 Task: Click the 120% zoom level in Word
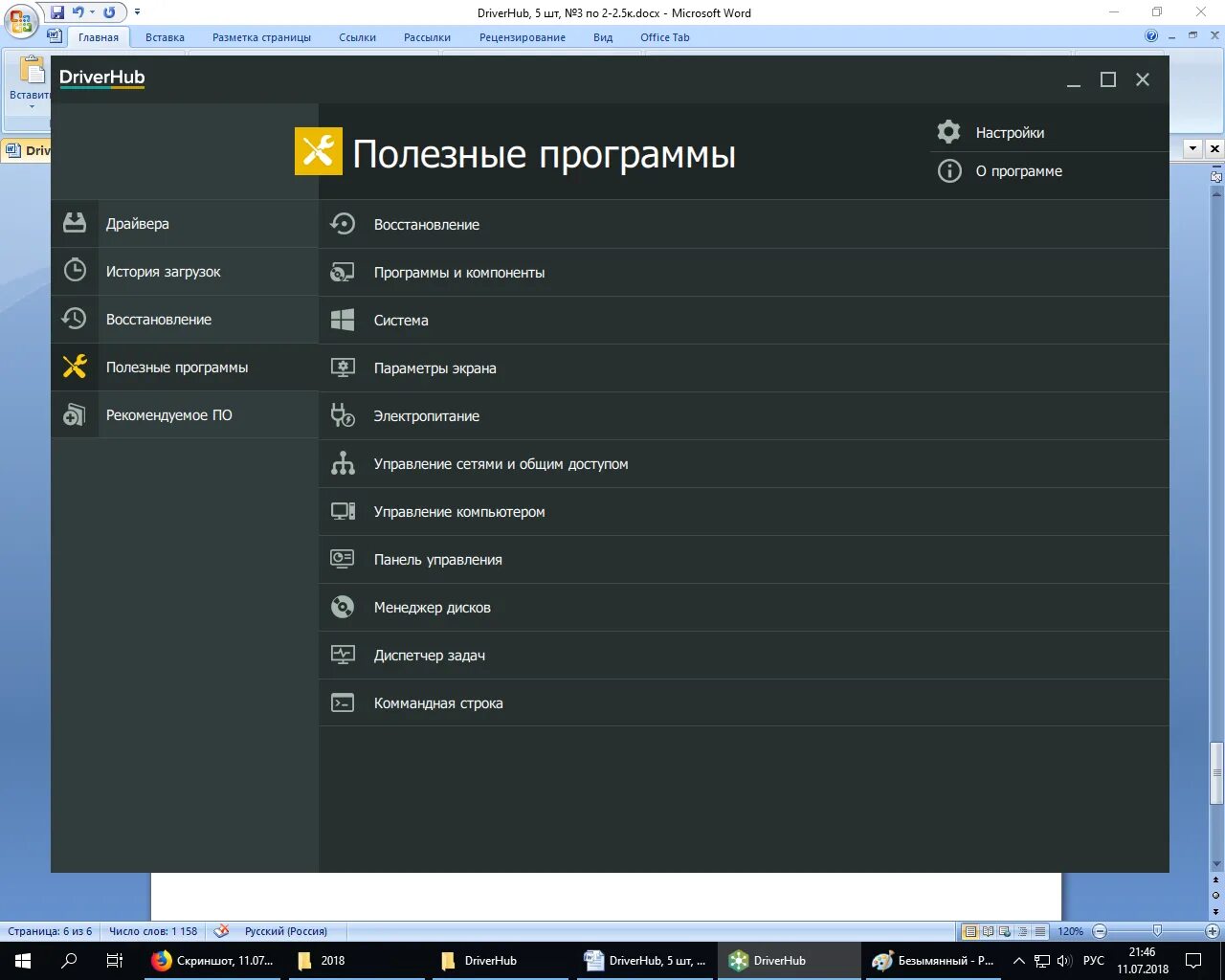click(1070, 931)
